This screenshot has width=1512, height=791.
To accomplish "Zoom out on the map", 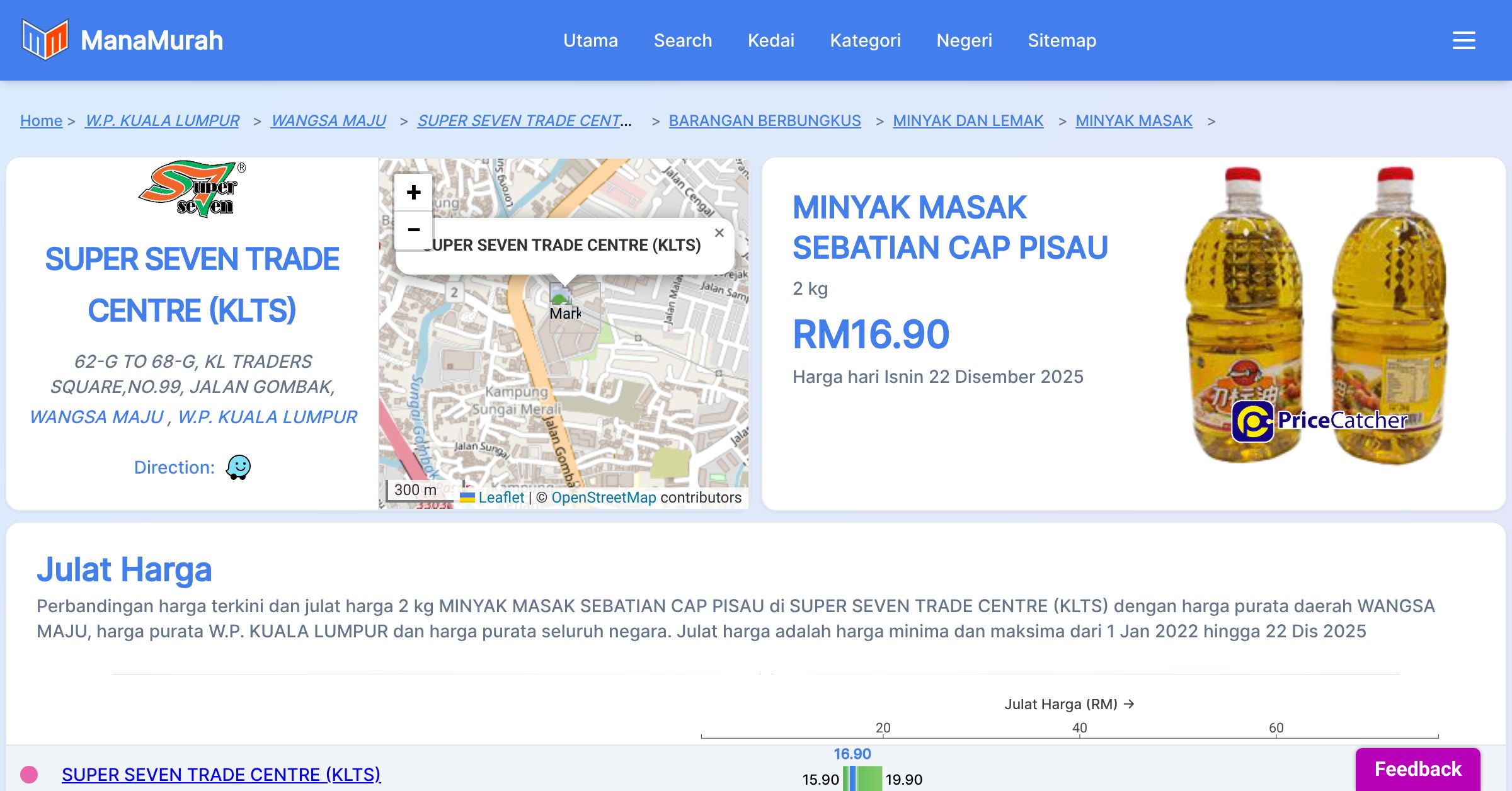I will tap(413, 230).
